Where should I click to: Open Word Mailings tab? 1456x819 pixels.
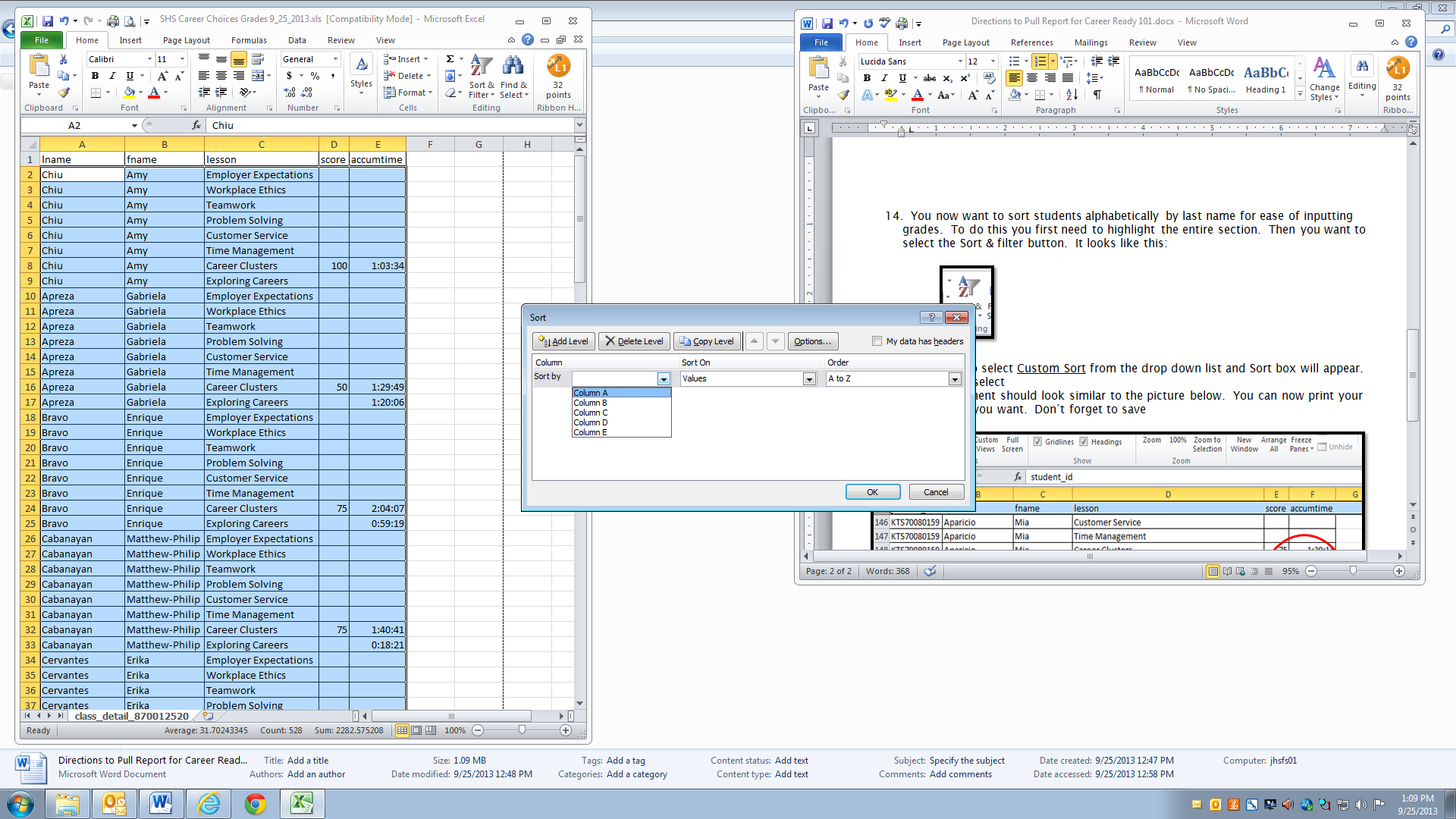1090,42
